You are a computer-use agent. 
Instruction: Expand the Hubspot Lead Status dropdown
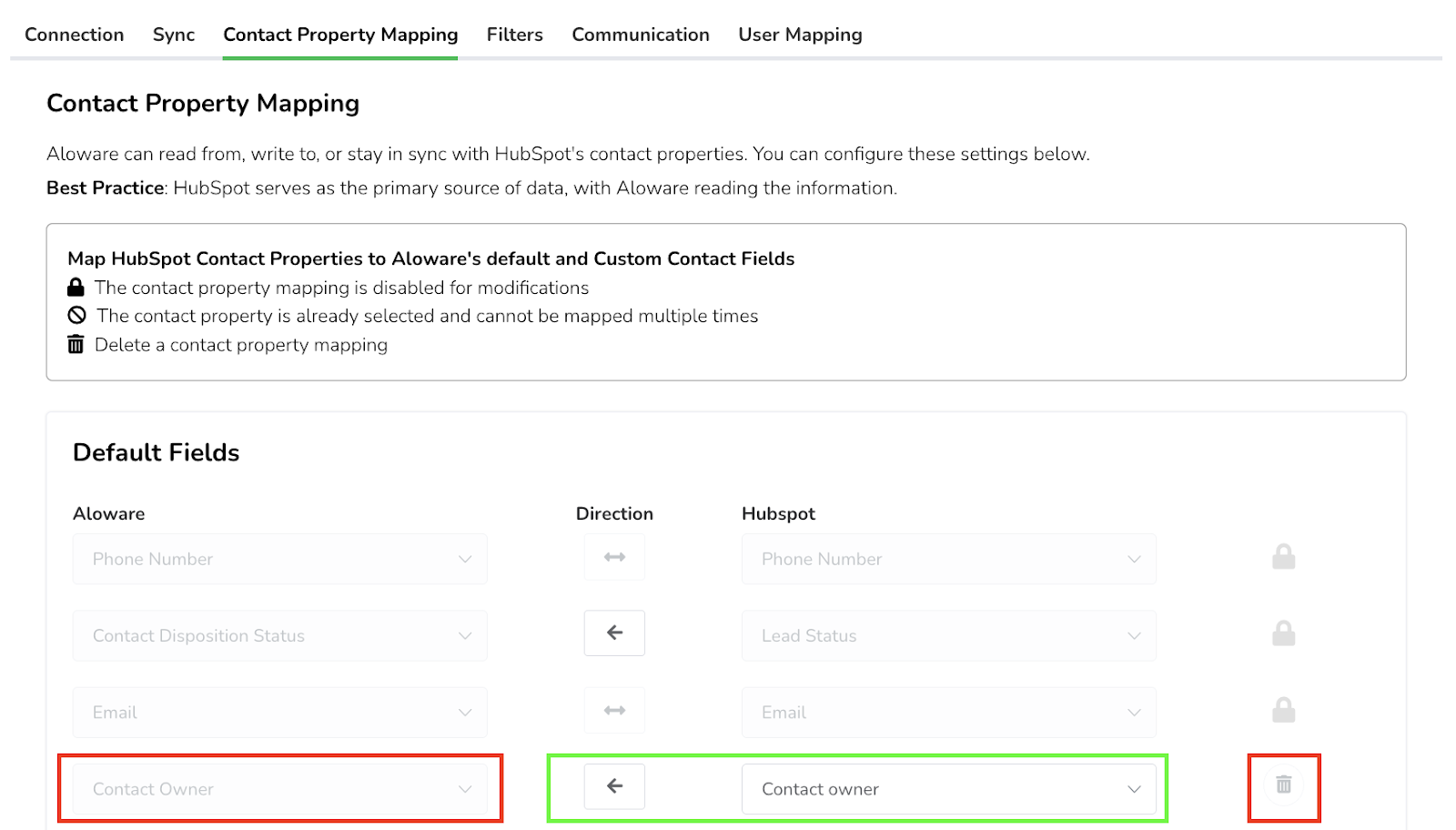(949, 635)
